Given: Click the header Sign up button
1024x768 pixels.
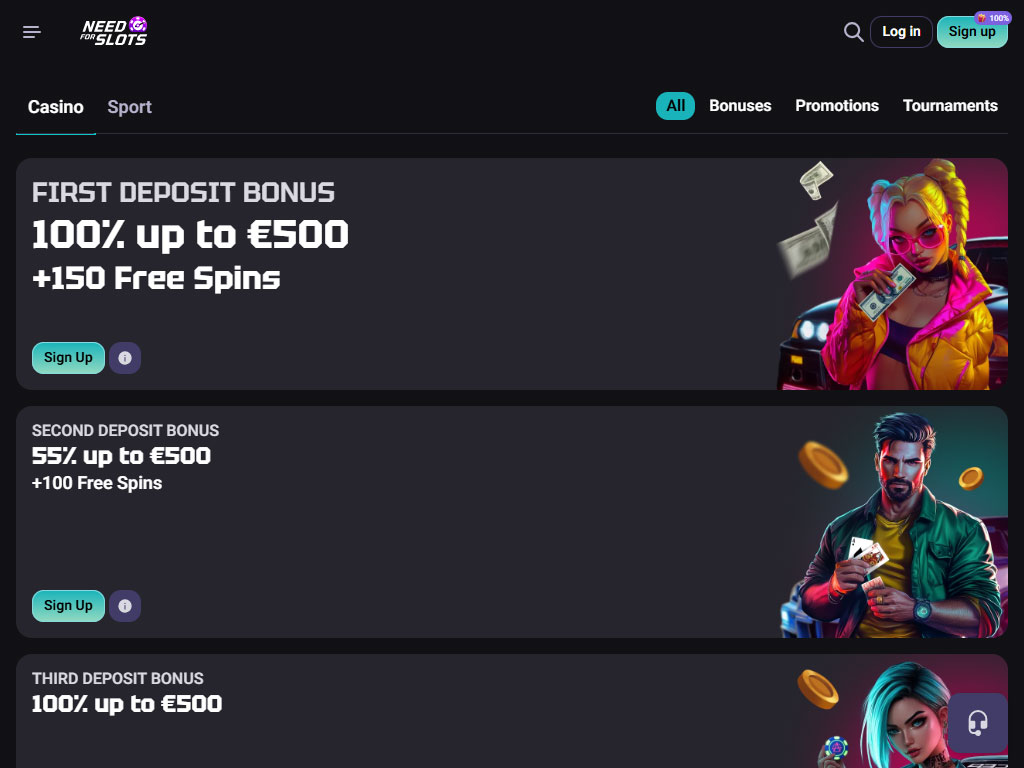Looking at the screenshot, I should tap(970, 33).
